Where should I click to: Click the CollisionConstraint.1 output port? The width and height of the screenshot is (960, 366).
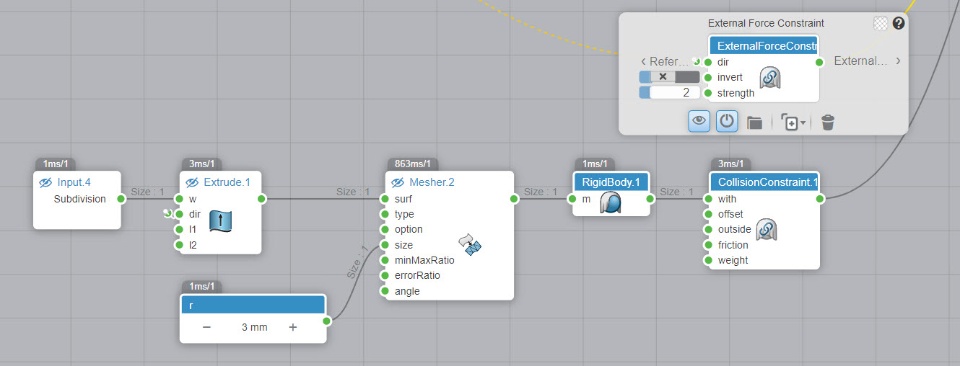[820, 198]
